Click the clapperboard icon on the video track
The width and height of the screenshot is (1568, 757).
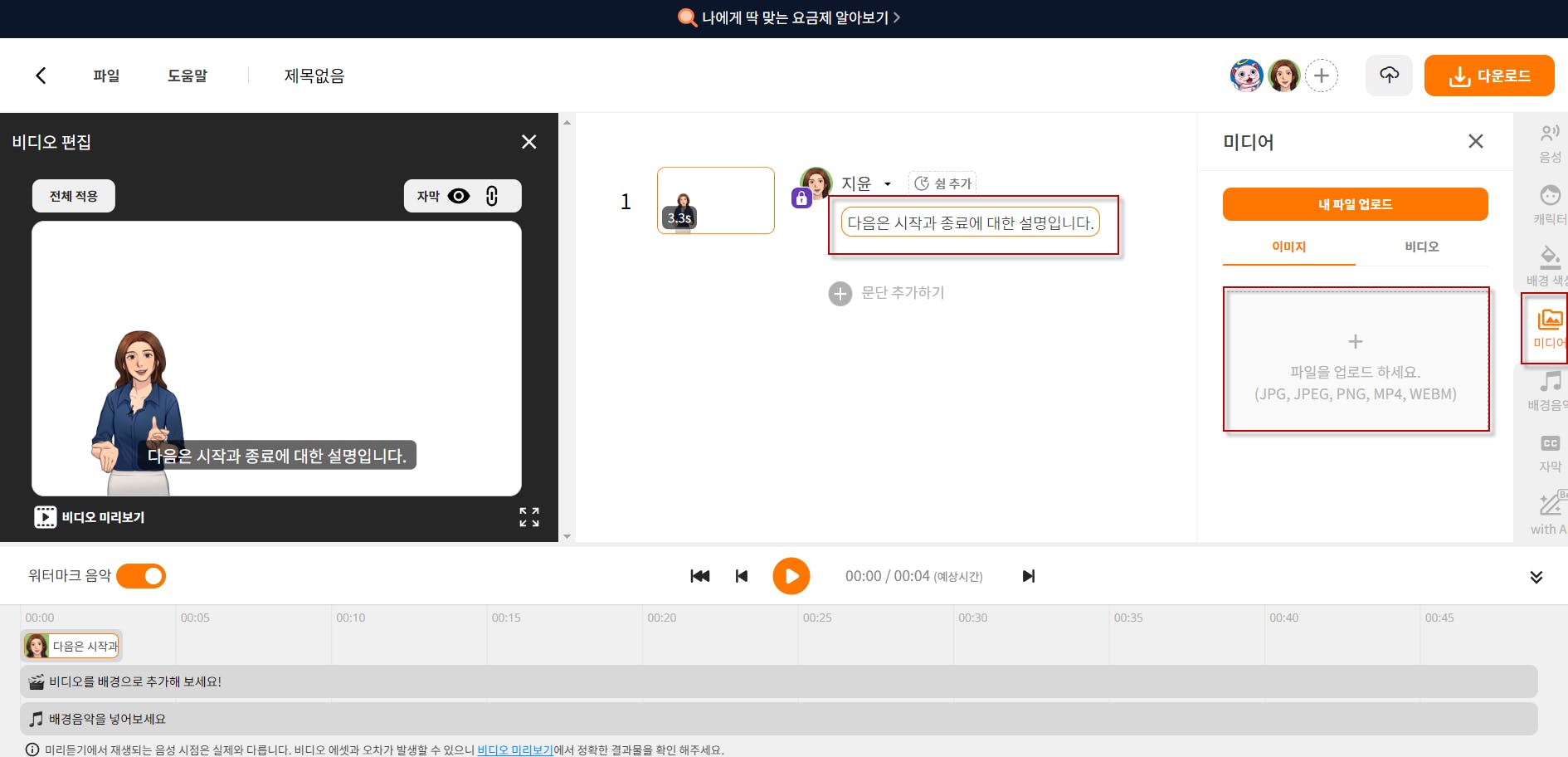click(x=37, y=681)
